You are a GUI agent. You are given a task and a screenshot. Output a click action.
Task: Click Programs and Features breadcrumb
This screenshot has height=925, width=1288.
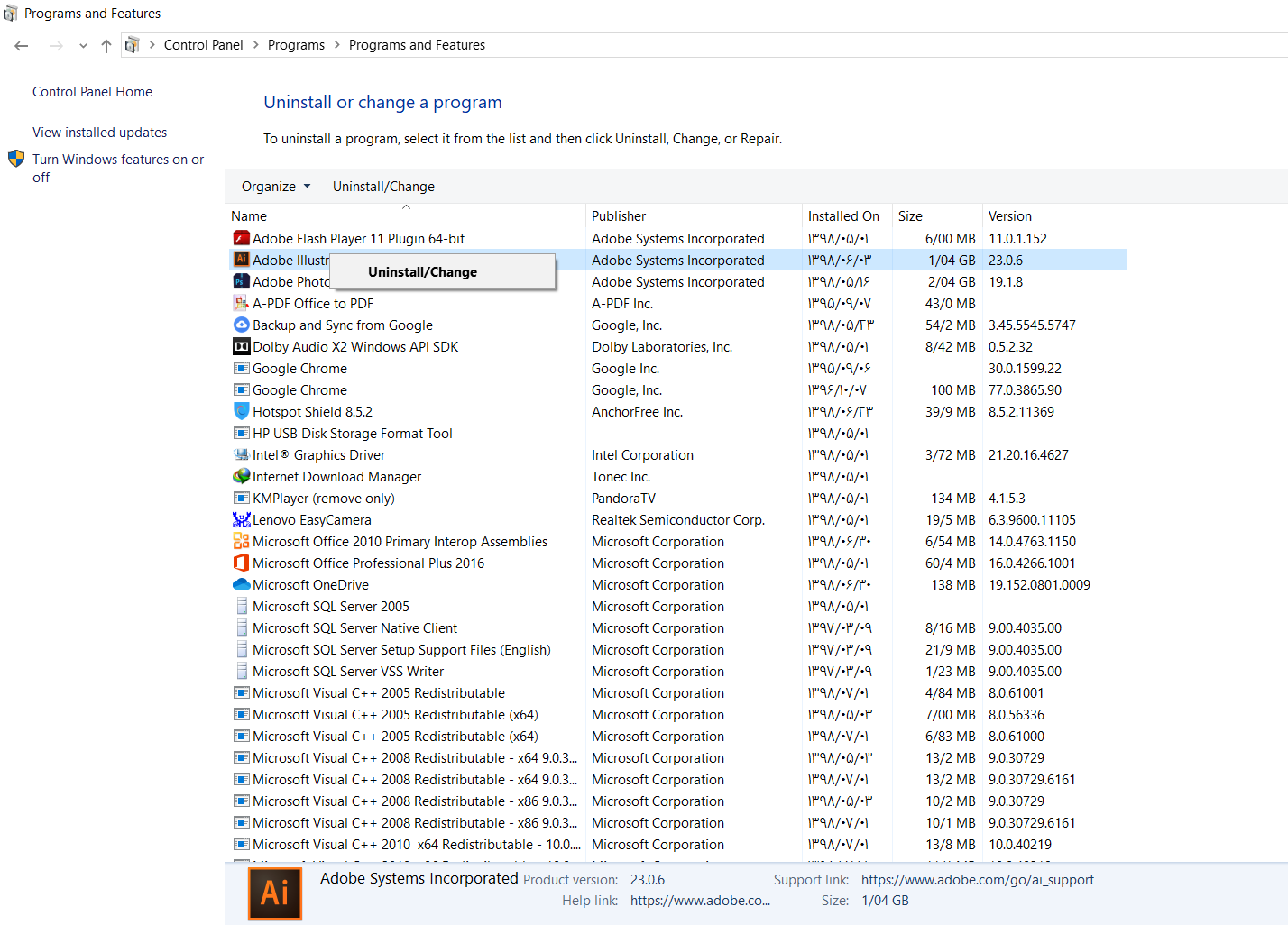tap(417, 45)
